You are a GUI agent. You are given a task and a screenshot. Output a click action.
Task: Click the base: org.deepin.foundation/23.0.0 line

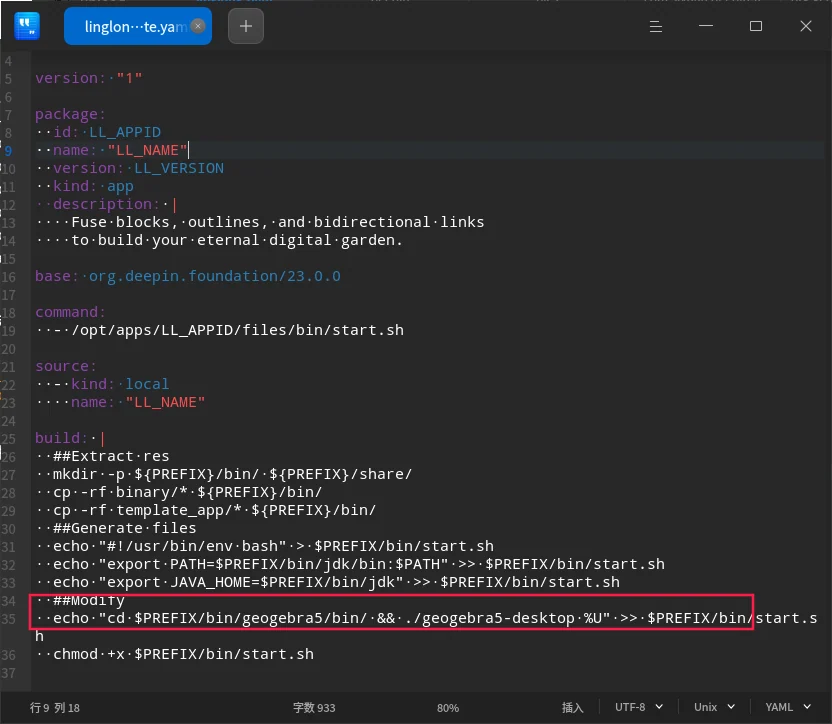pyautogui.click(x=188, y=277)
